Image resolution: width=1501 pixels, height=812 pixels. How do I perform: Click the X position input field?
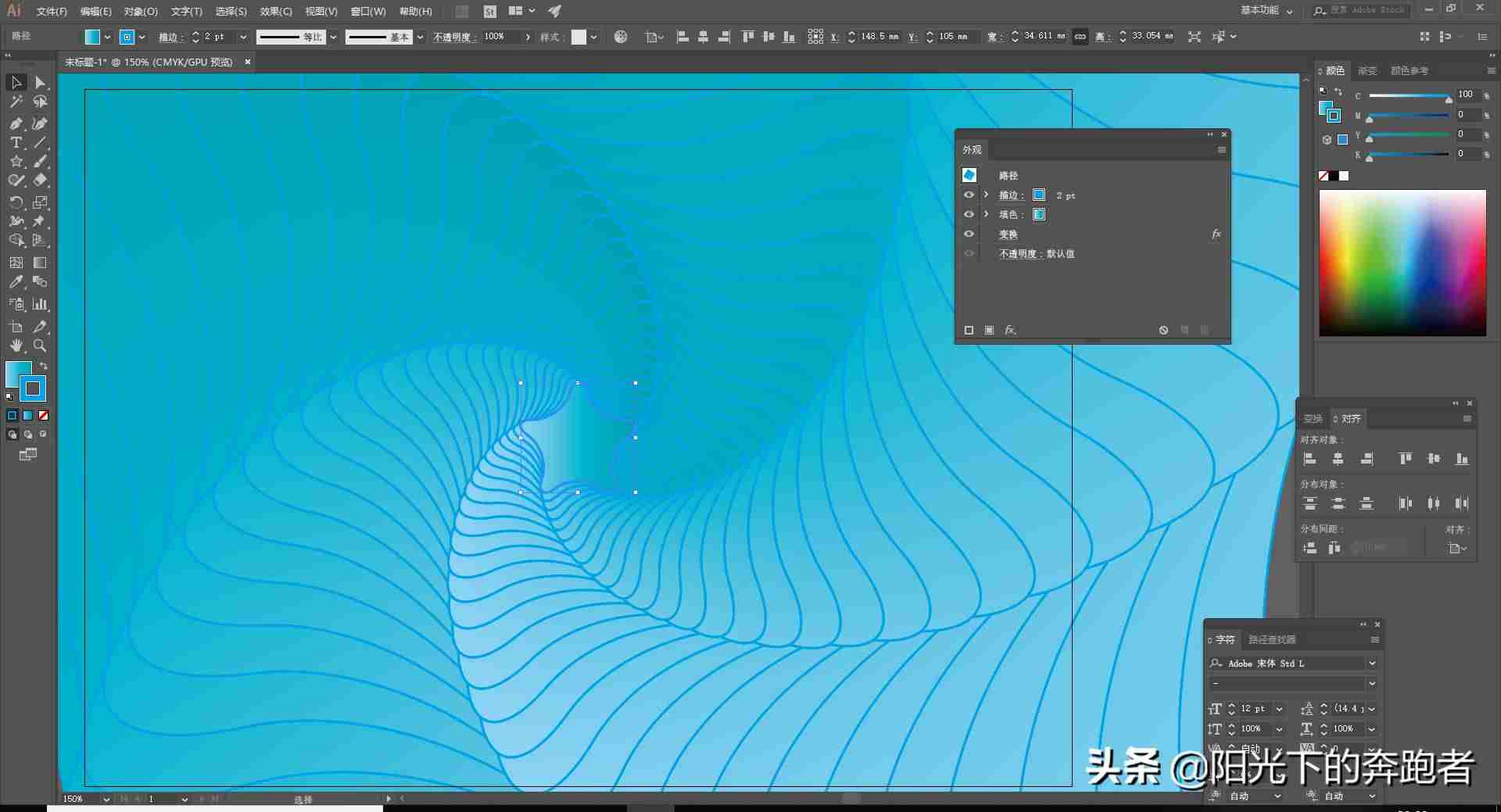(x=879, y=37)
